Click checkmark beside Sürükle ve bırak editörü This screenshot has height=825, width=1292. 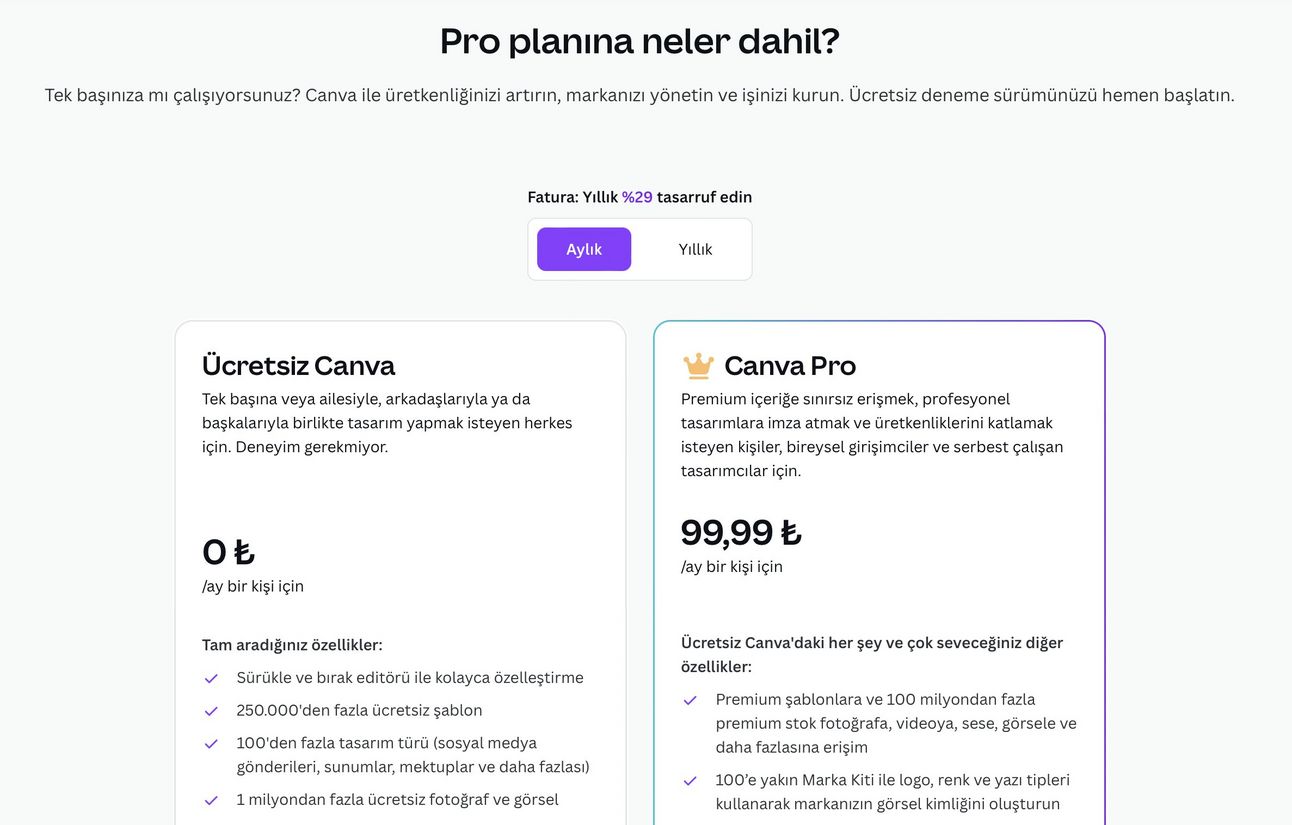tap(211, 678)
